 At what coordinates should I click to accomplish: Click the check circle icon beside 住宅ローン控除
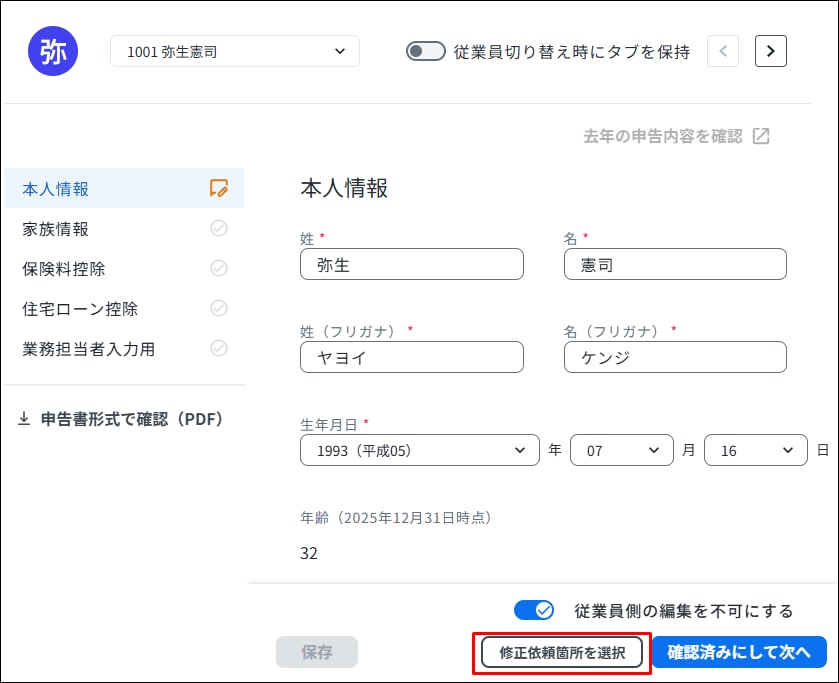click(219, 308)
